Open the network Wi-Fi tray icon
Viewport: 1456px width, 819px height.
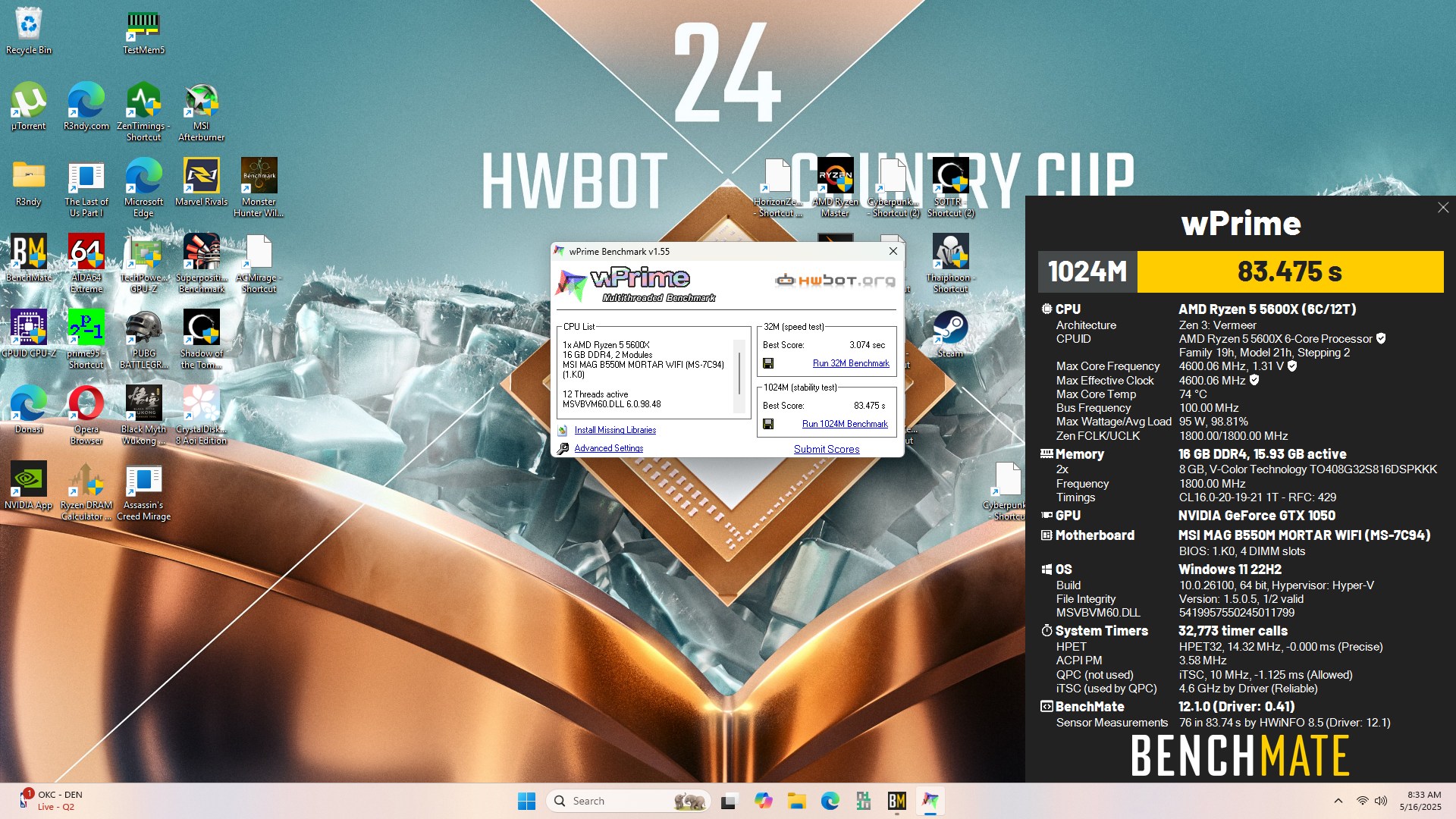coord(1362,801)
